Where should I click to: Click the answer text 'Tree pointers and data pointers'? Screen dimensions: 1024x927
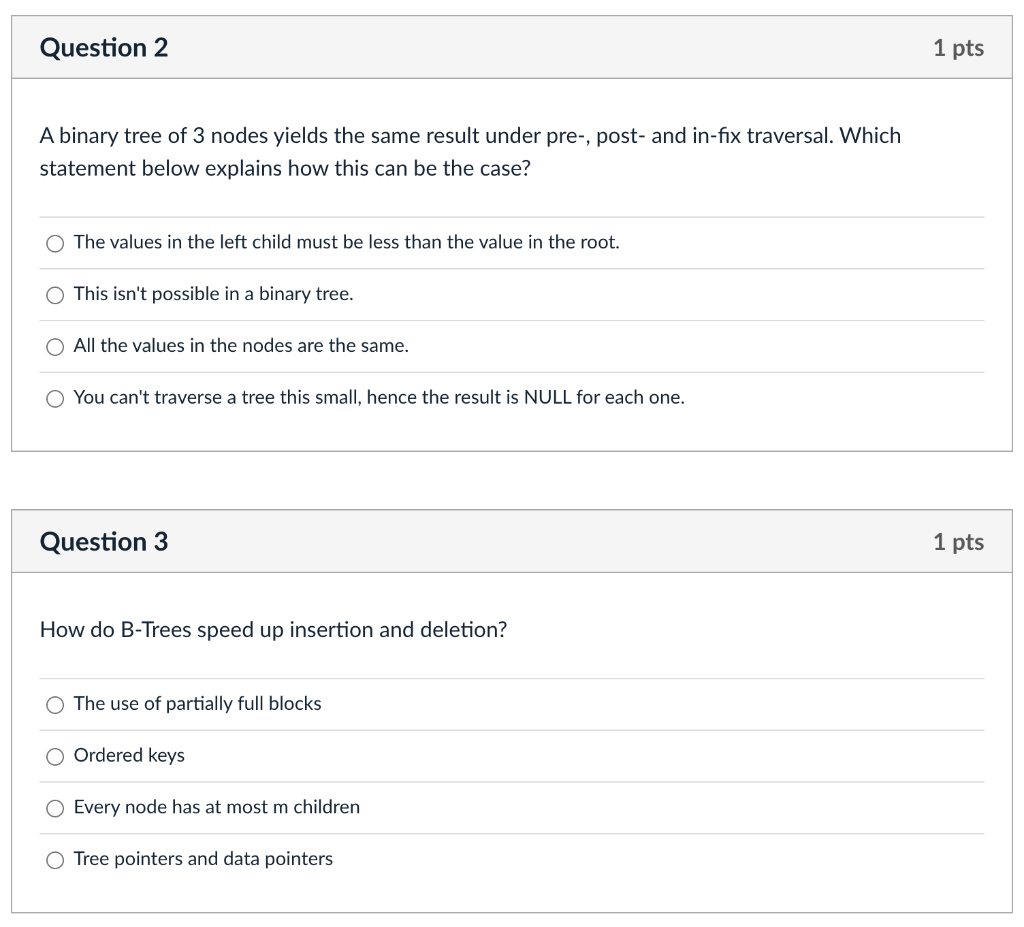point(203,859)
